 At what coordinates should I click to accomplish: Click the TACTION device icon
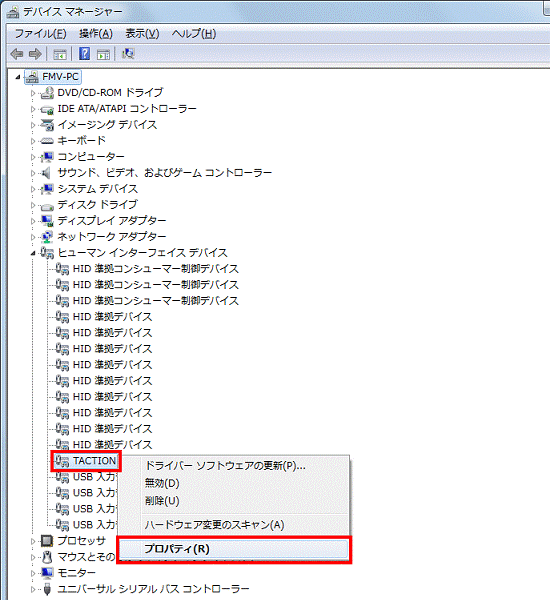pos(62,461)
